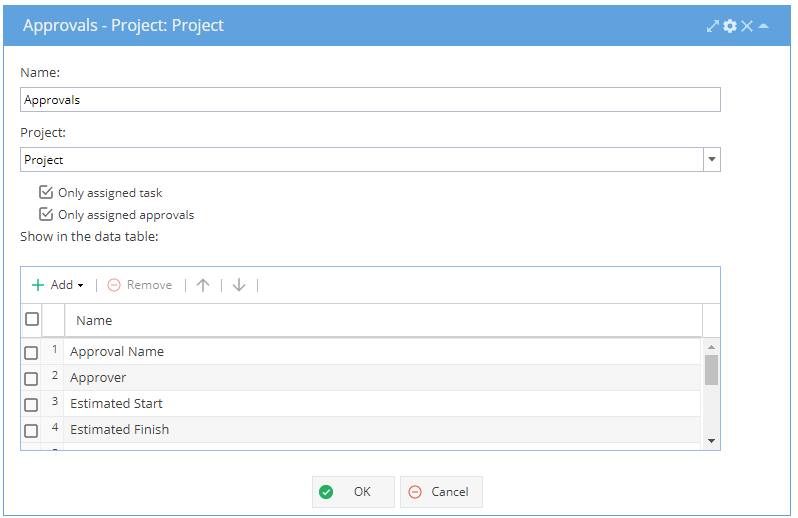
Task: Toggle Only assigned approvals checkbox
Action: tap(46, 214)
